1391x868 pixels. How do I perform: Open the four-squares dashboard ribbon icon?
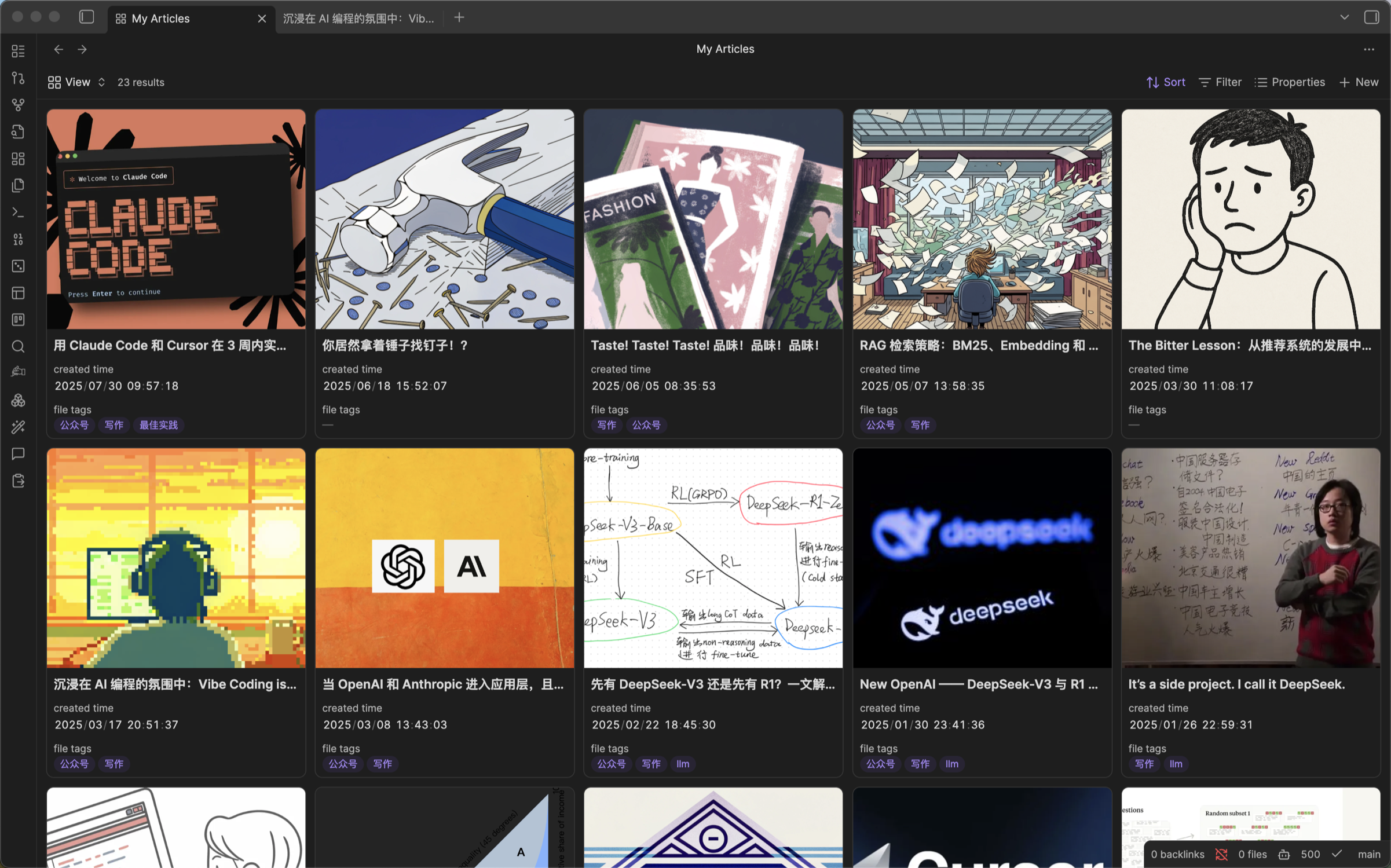(18, 159)
